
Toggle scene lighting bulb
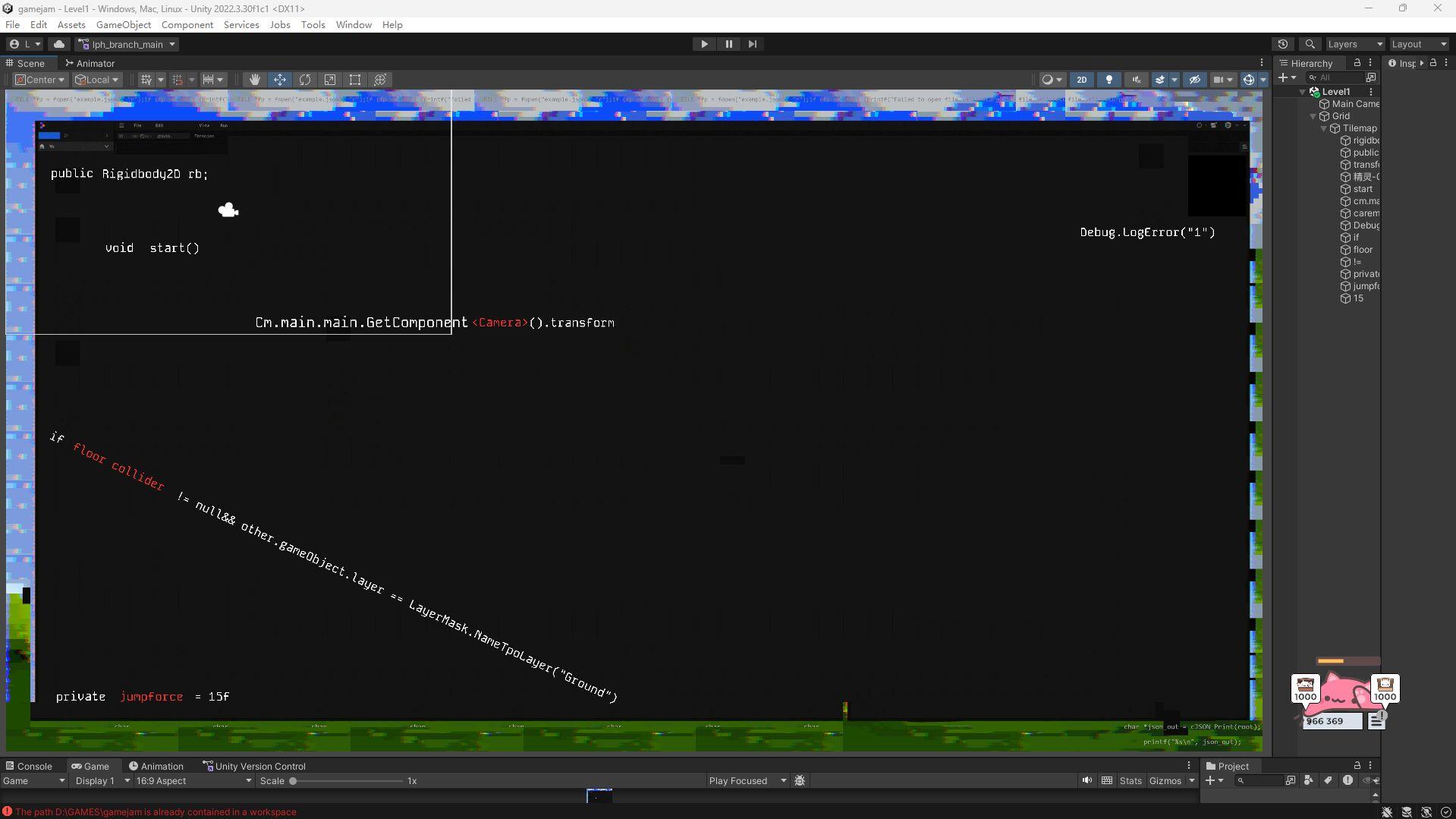point(1109,80)
